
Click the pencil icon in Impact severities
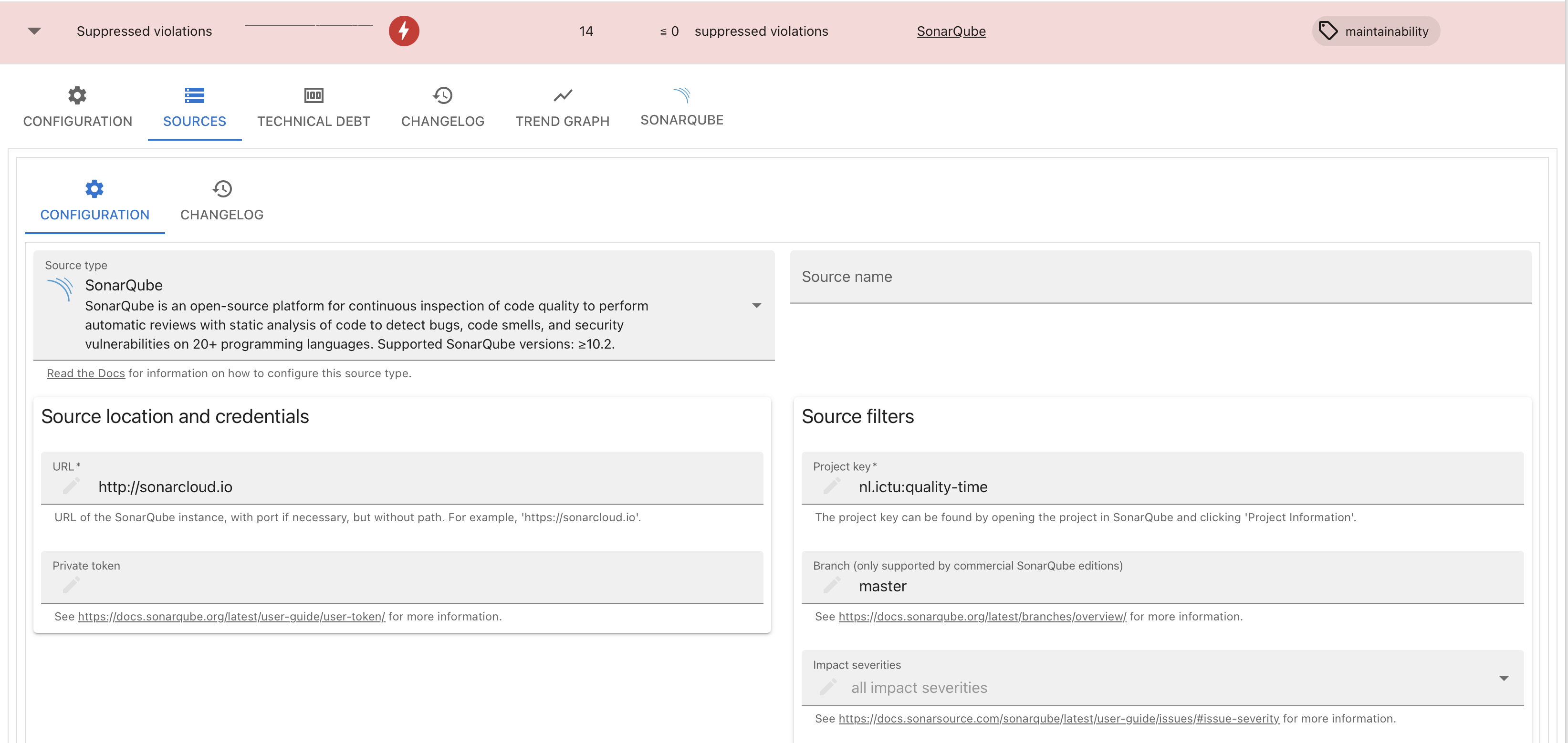(828, 687)
